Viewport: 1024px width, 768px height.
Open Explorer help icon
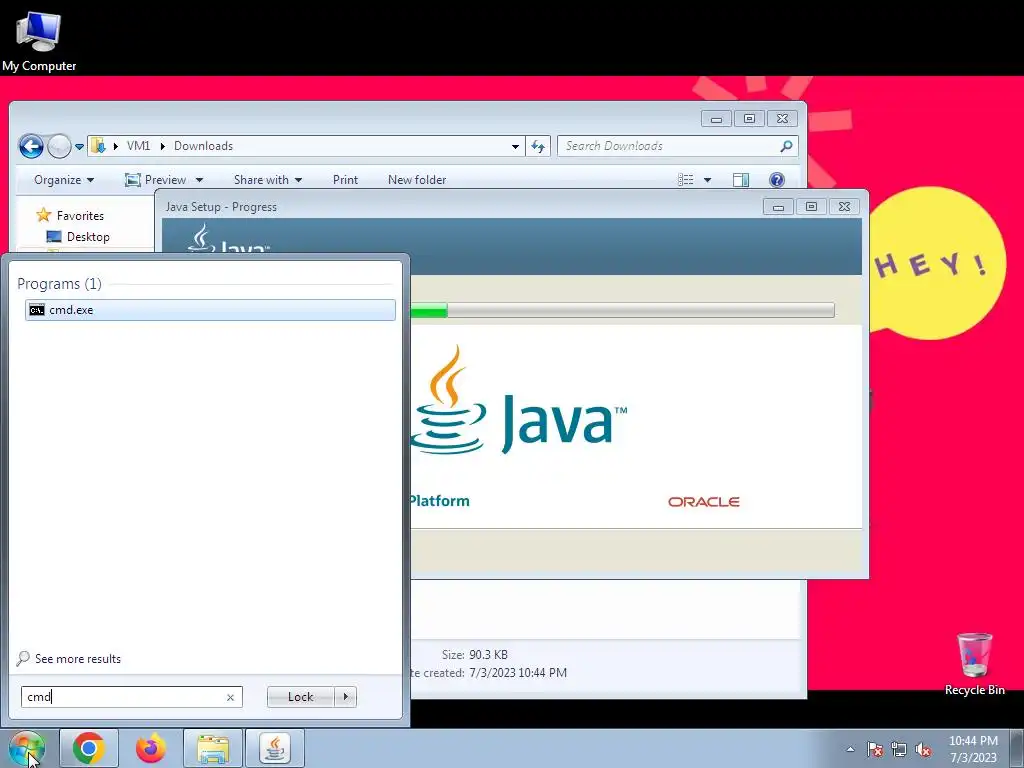pyautogui.click(x=776, y=180)
